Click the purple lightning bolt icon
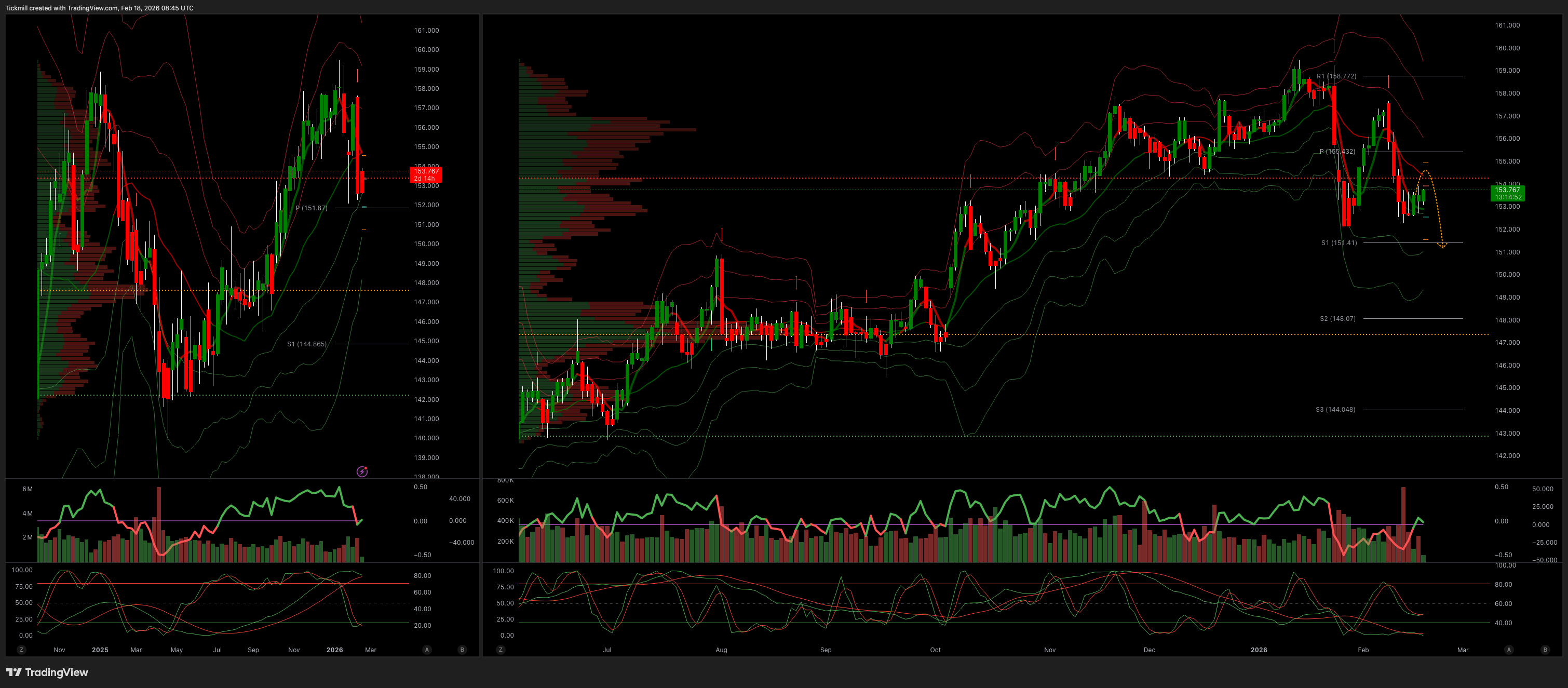The height and width of the screenshot is (688, 1568). point(362,471)
